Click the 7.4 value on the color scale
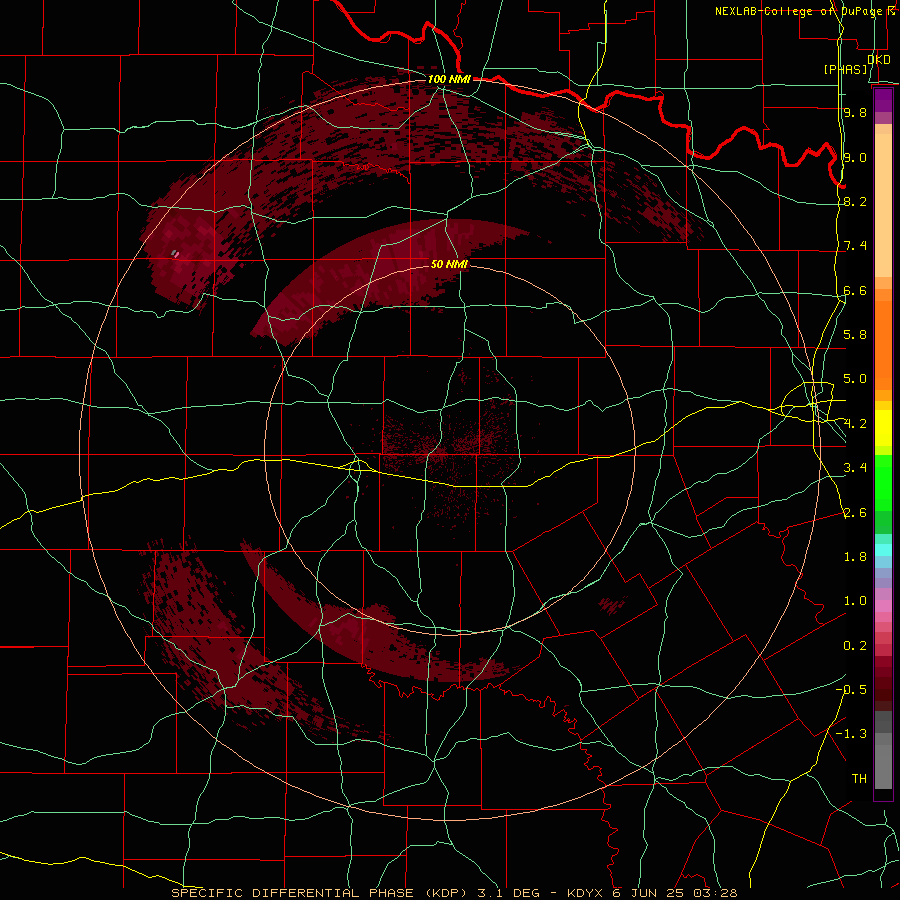900x900 pixels. (x=855, y=246)
